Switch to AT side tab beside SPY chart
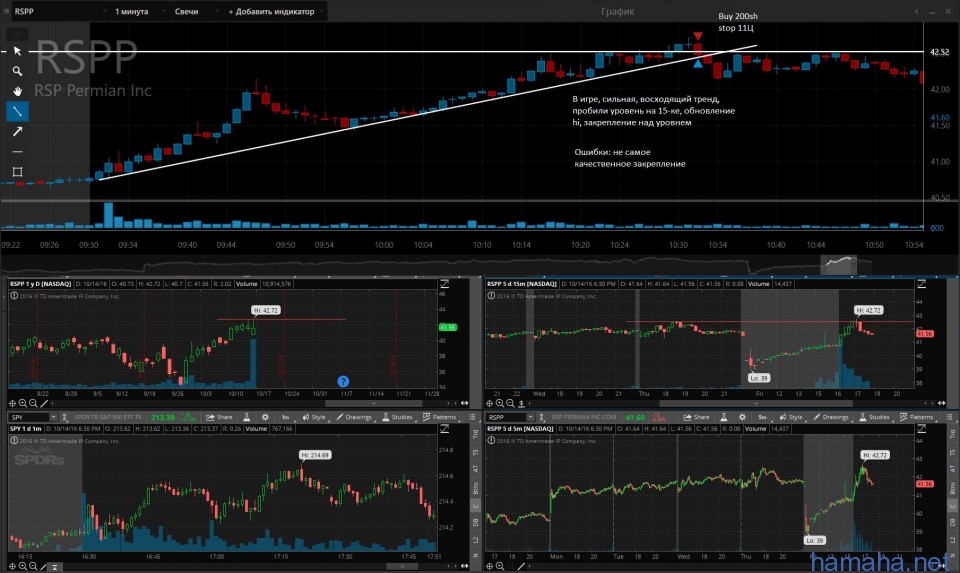 coord(476,469)
